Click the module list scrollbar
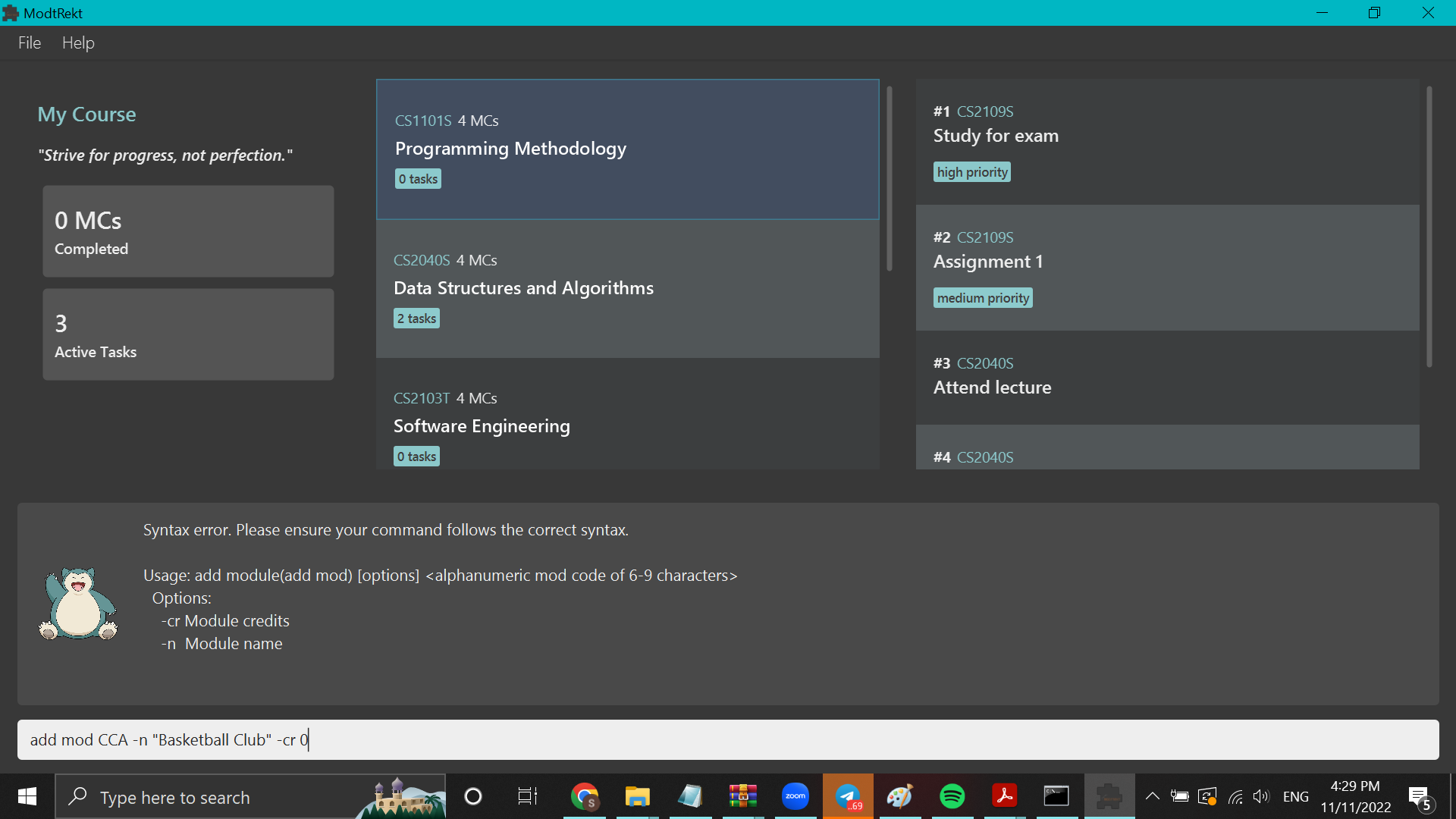 click(x=890, y=179)
